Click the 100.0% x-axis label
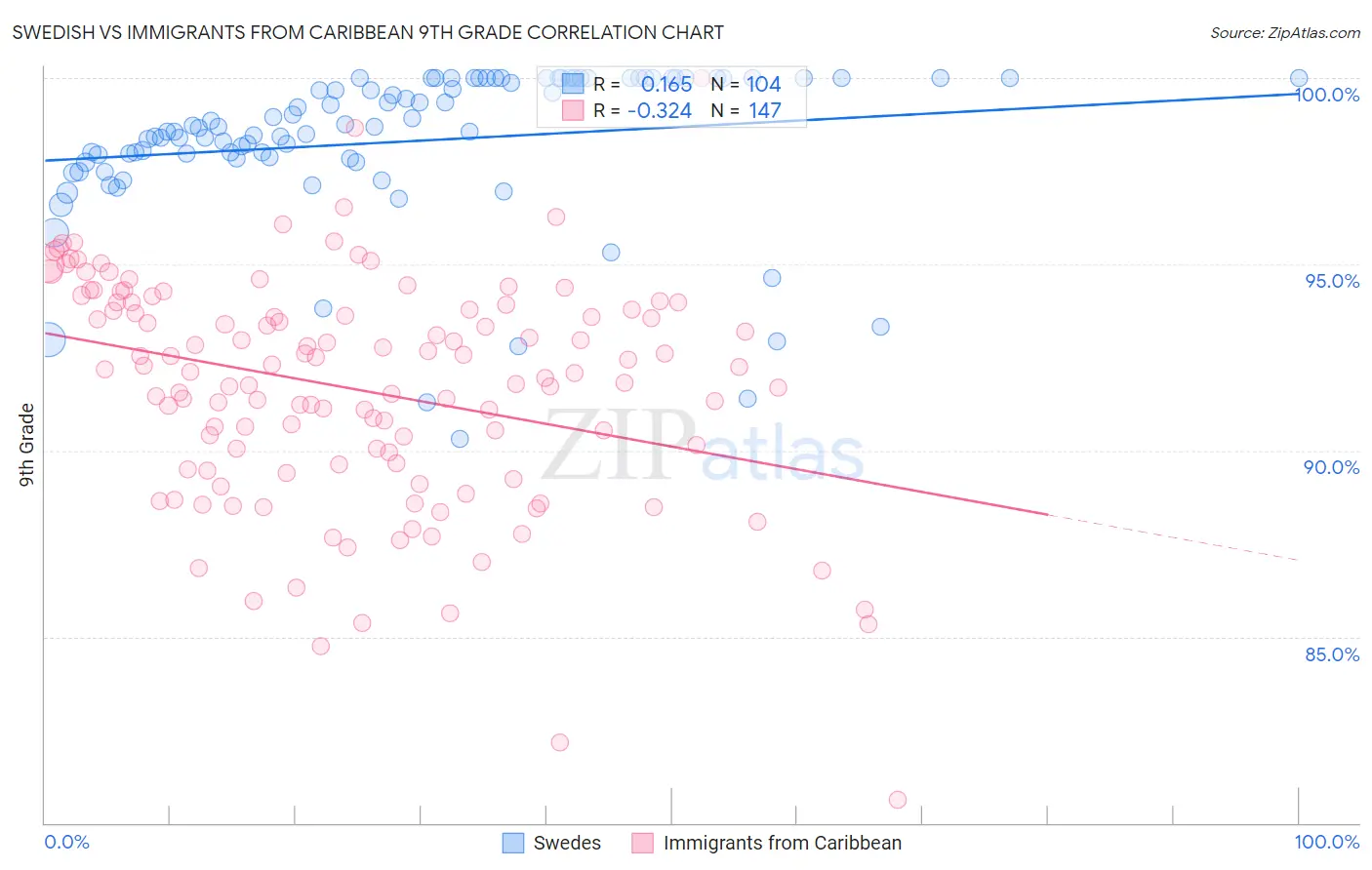This screenshot has height=870, width=1372. click(x=1327, y=842)
